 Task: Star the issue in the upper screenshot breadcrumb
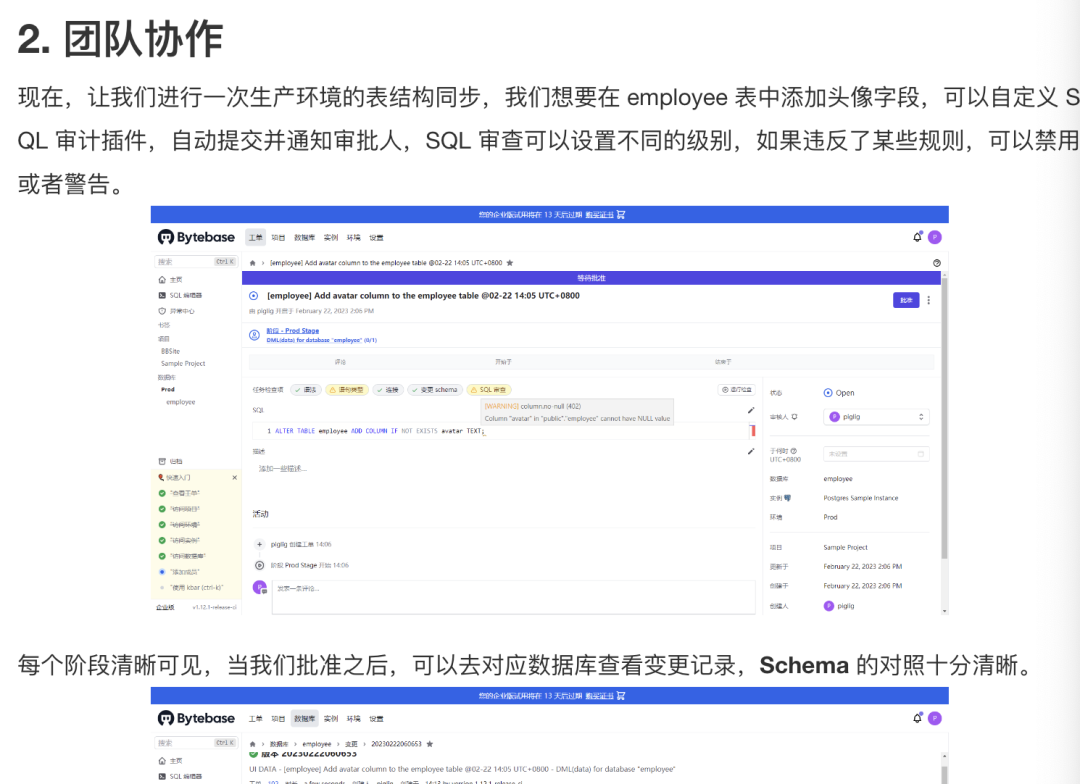pyautogui.click(x=510, y=262)
